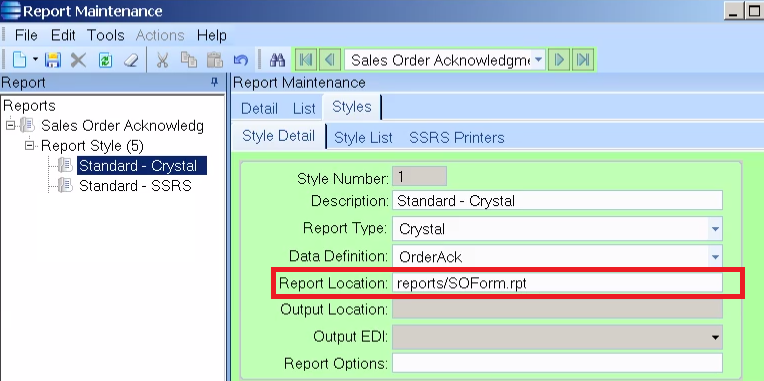
Task: Click the Sales Order Acknowledg tree item
Action: tap(122, 126)
